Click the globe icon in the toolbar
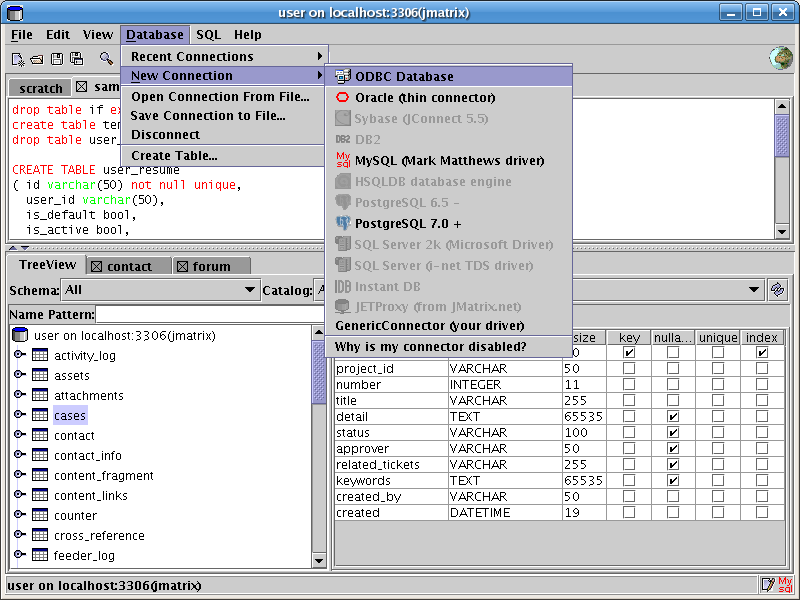Image resolution: width=800 pixels, height=600 pixels. click(x=781, y=58)
